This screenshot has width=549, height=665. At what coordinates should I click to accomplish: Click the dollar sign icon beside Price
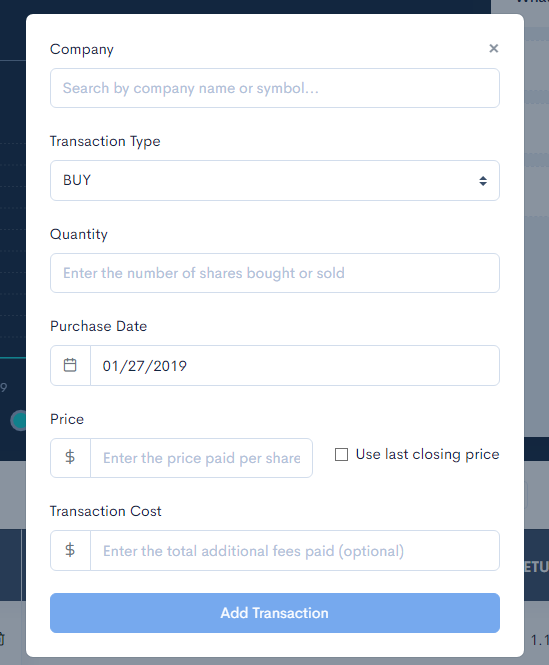[70, 458]
